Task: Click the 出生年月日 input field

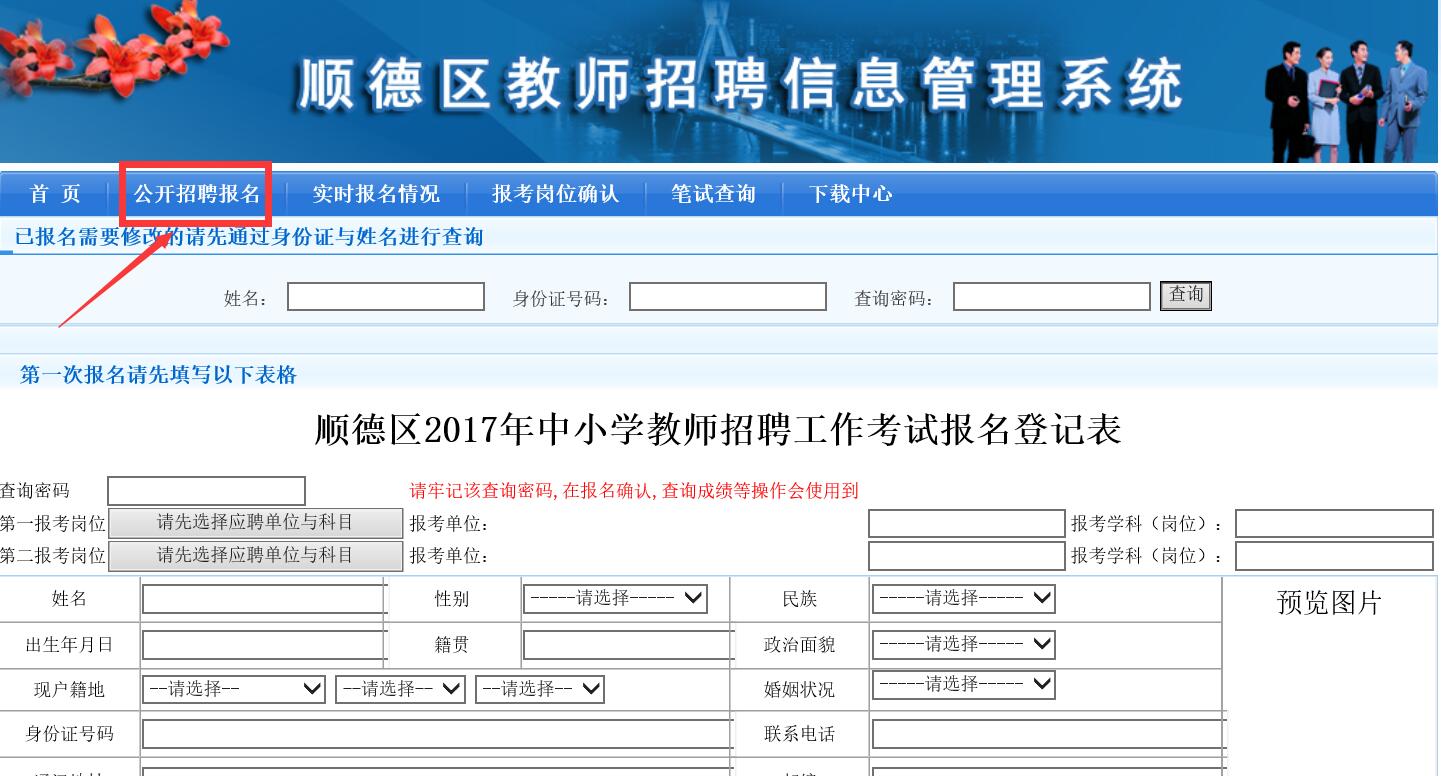Action: coord(264,645)
